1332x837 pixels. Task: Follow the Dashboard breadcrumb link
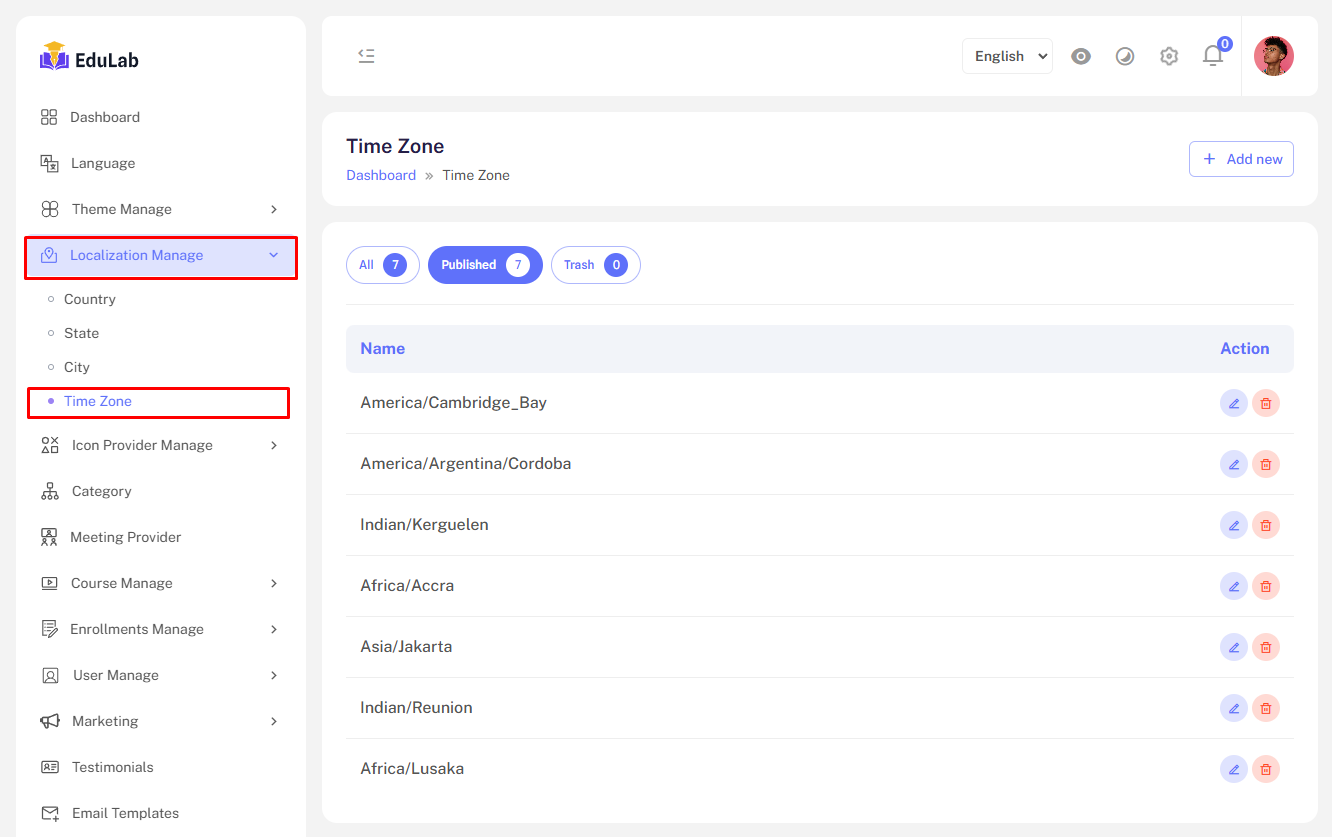381,175
